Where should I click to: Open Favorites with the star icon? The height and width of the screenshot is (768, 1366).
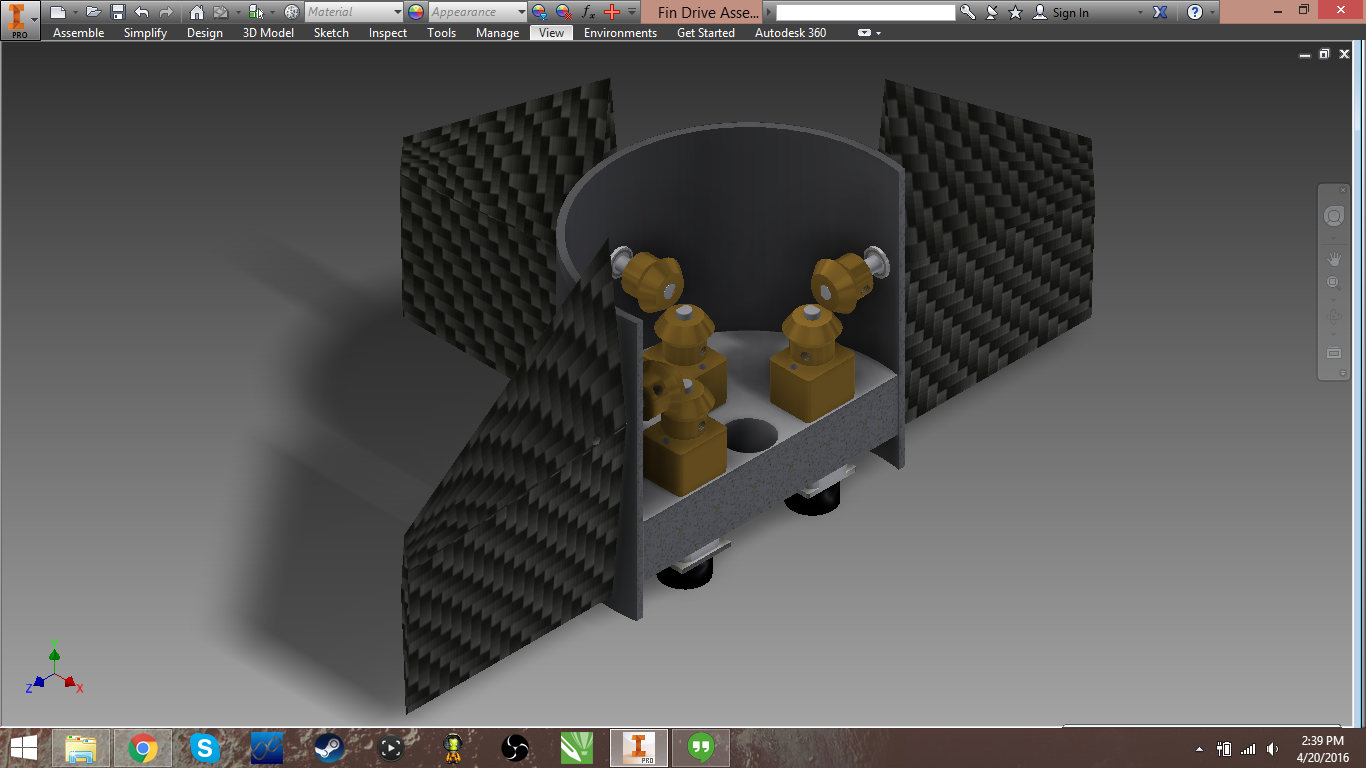pos(1016,12)
